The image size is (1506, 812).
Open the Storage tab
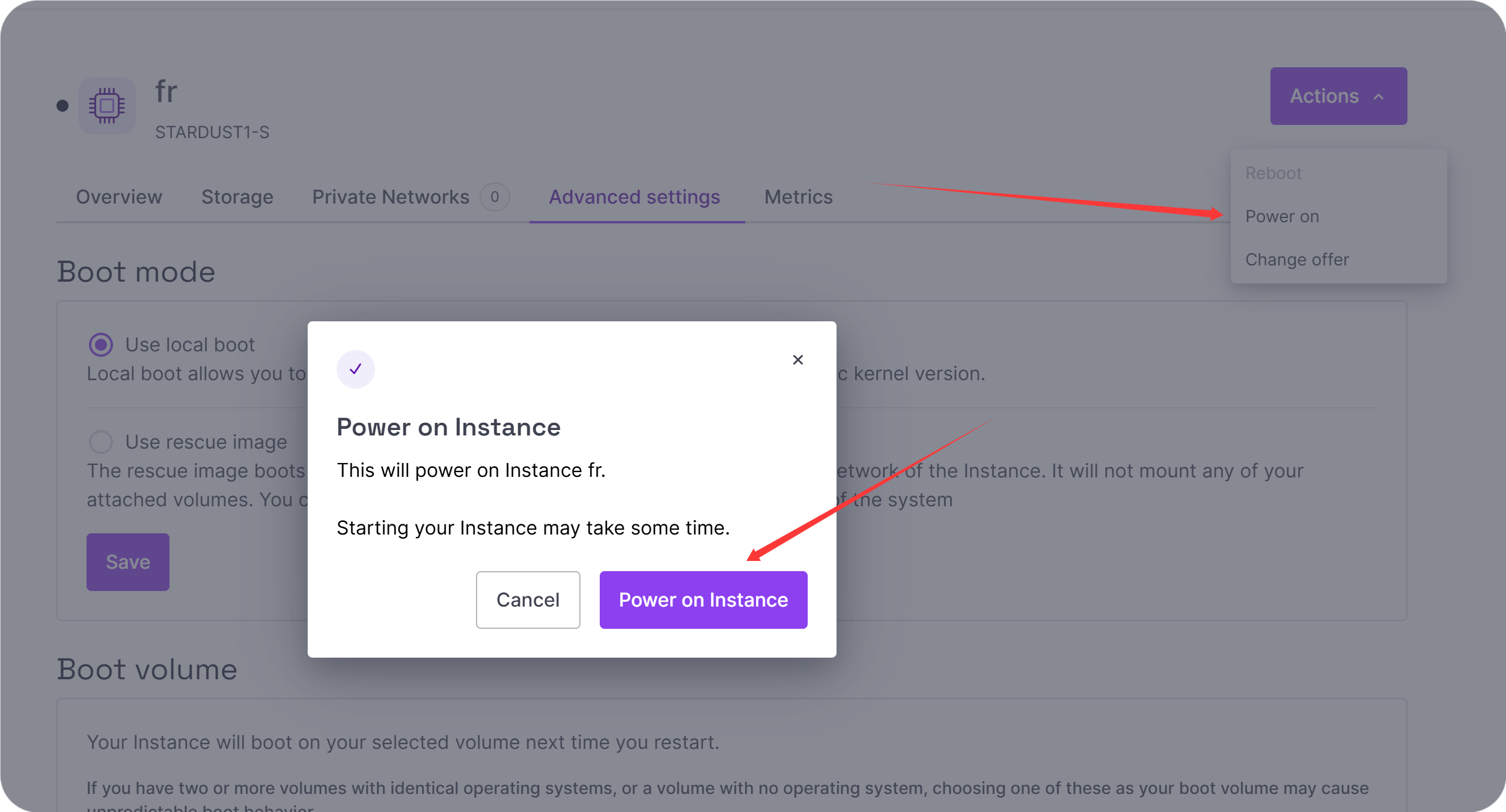click(x=237, y=197)
